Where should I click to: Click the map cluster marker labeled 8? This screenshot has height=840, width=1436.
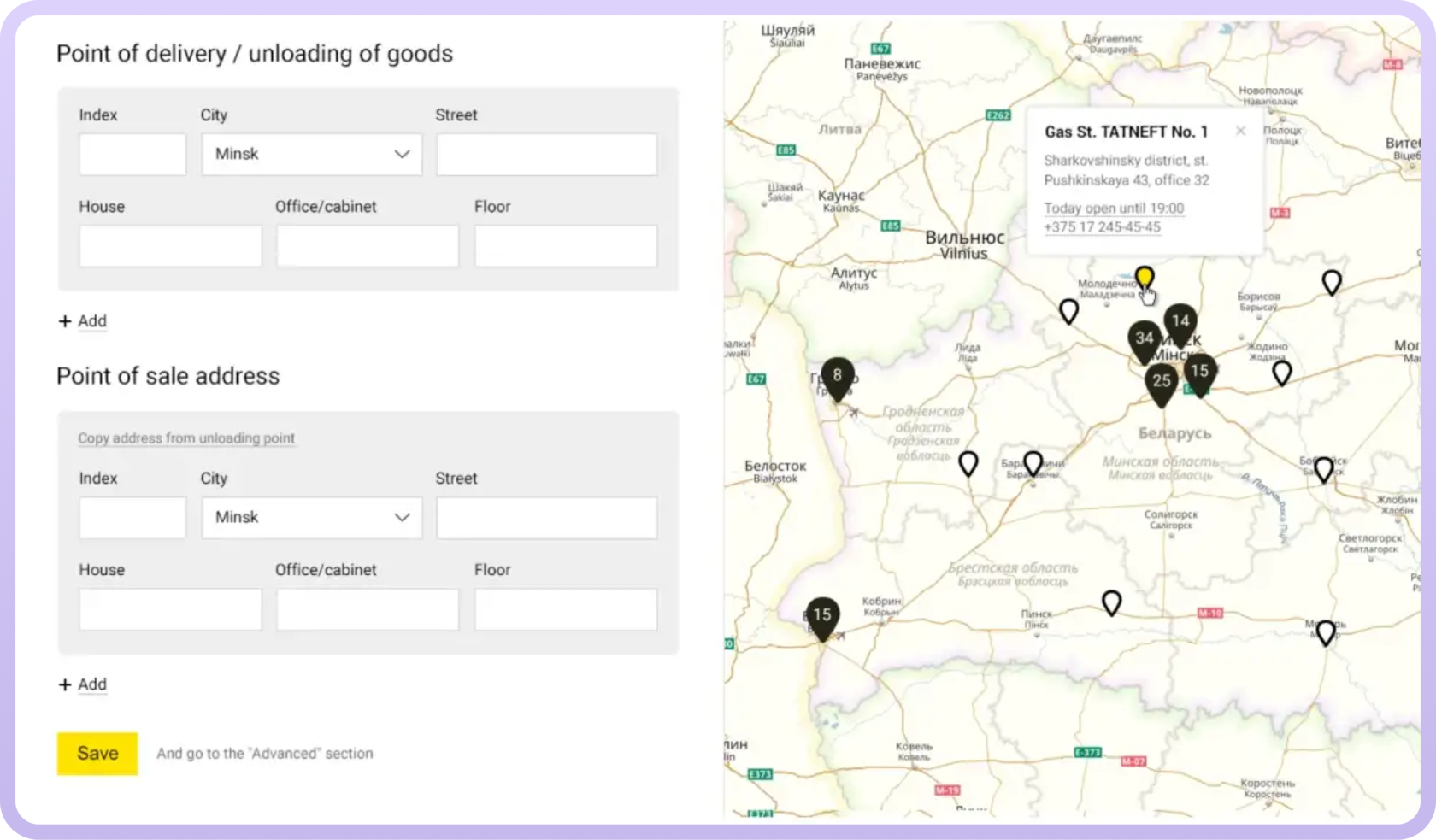pyautogui.click(x=837, y=376)
